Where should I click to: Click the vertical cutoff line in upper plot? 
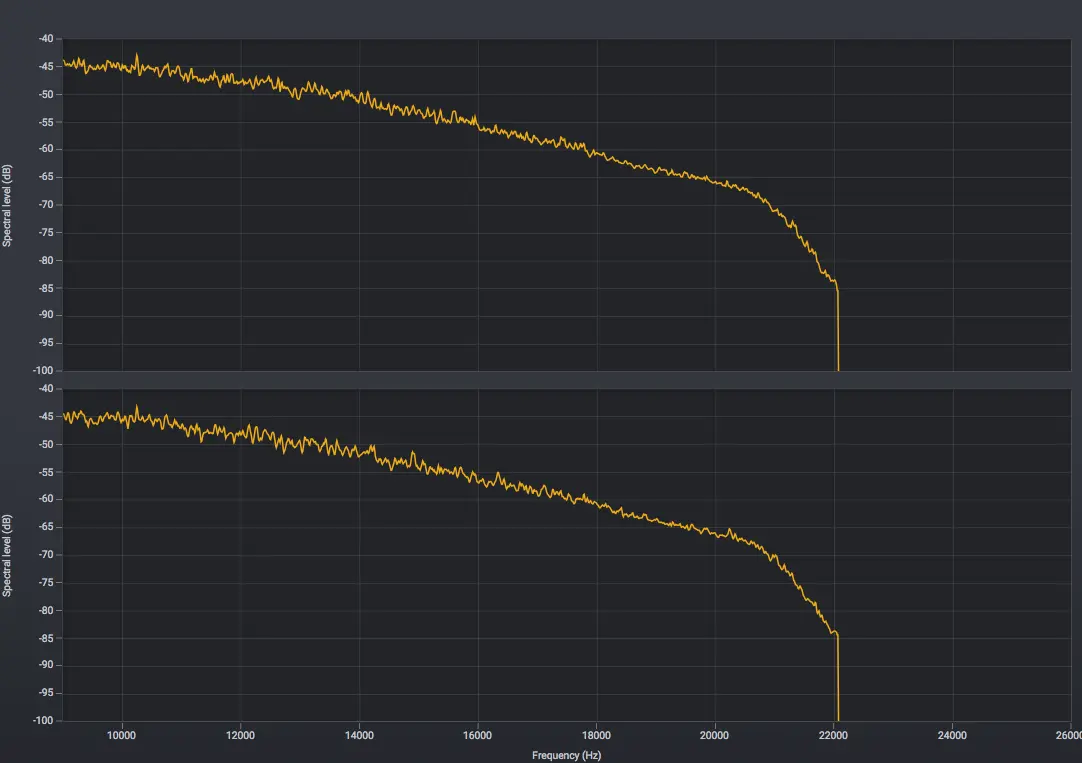837,330
